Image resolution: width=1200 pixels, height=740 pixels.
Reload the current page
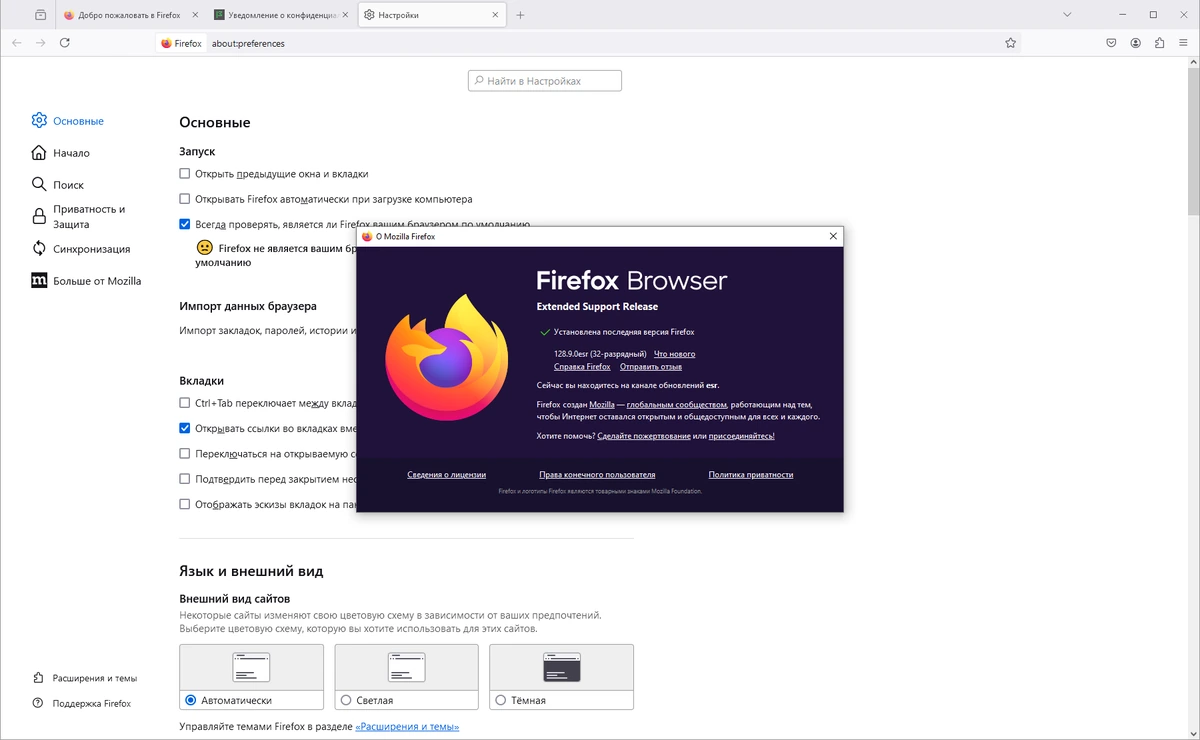tap(65, 43)
